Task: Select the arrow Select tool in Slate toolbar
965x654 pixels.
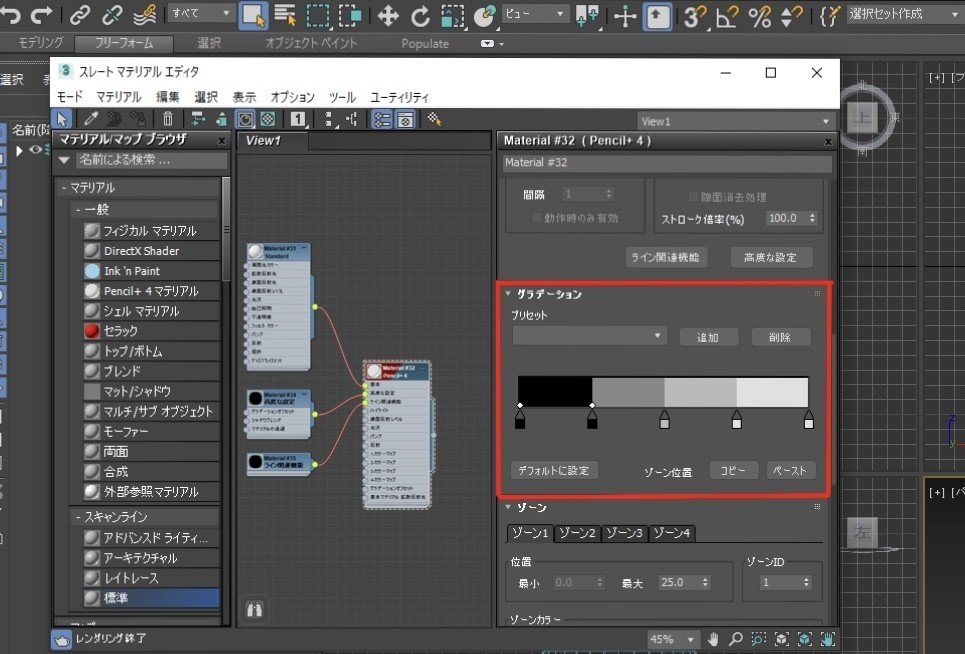Action: 62,119
